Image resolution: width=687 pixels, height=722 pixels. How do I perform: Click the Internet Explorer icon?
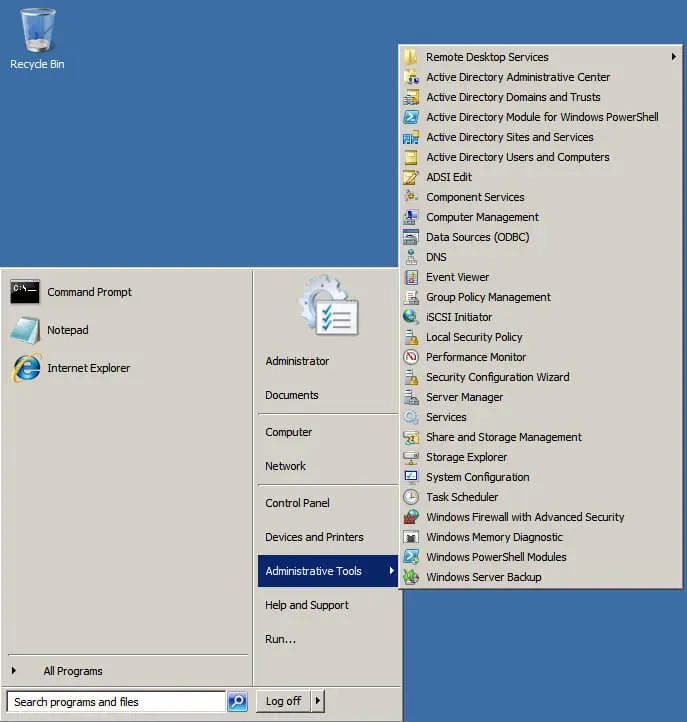(26, 368)
